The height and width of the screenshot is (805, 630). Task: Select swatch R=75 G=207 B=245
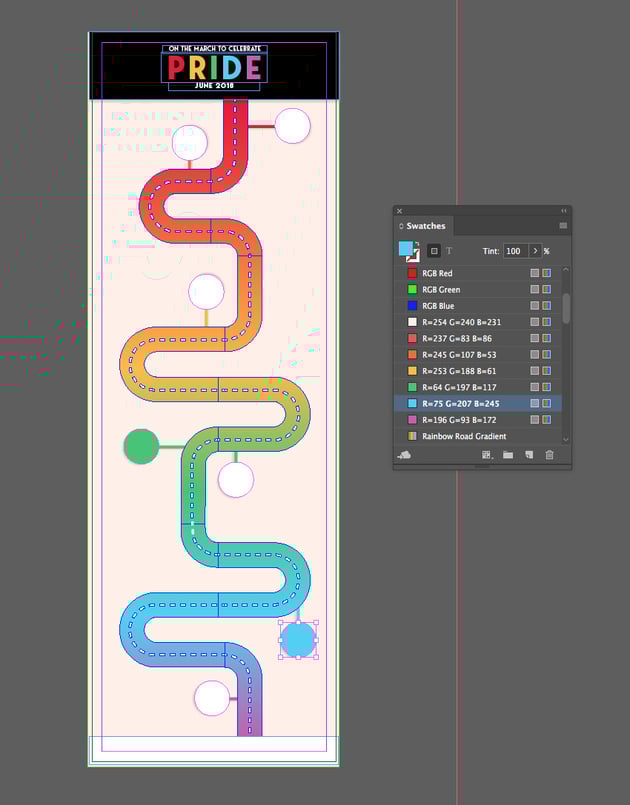[478, 404]
